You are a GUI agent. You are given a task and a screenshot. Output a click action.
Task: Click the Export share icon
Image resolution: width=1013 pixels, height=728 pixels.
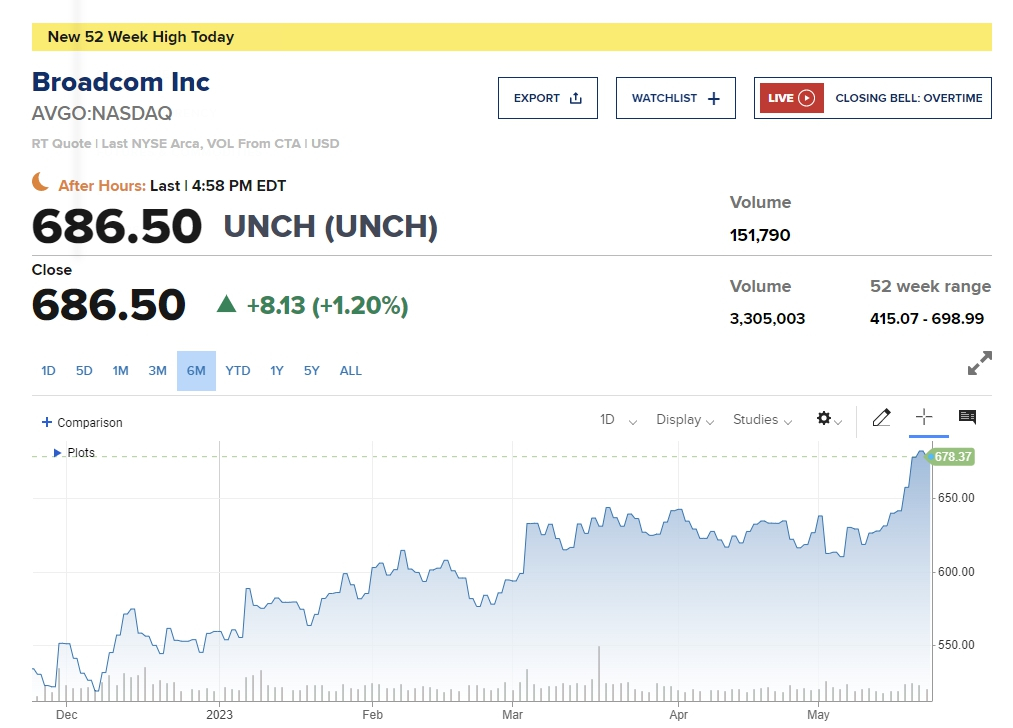[575, 98]
